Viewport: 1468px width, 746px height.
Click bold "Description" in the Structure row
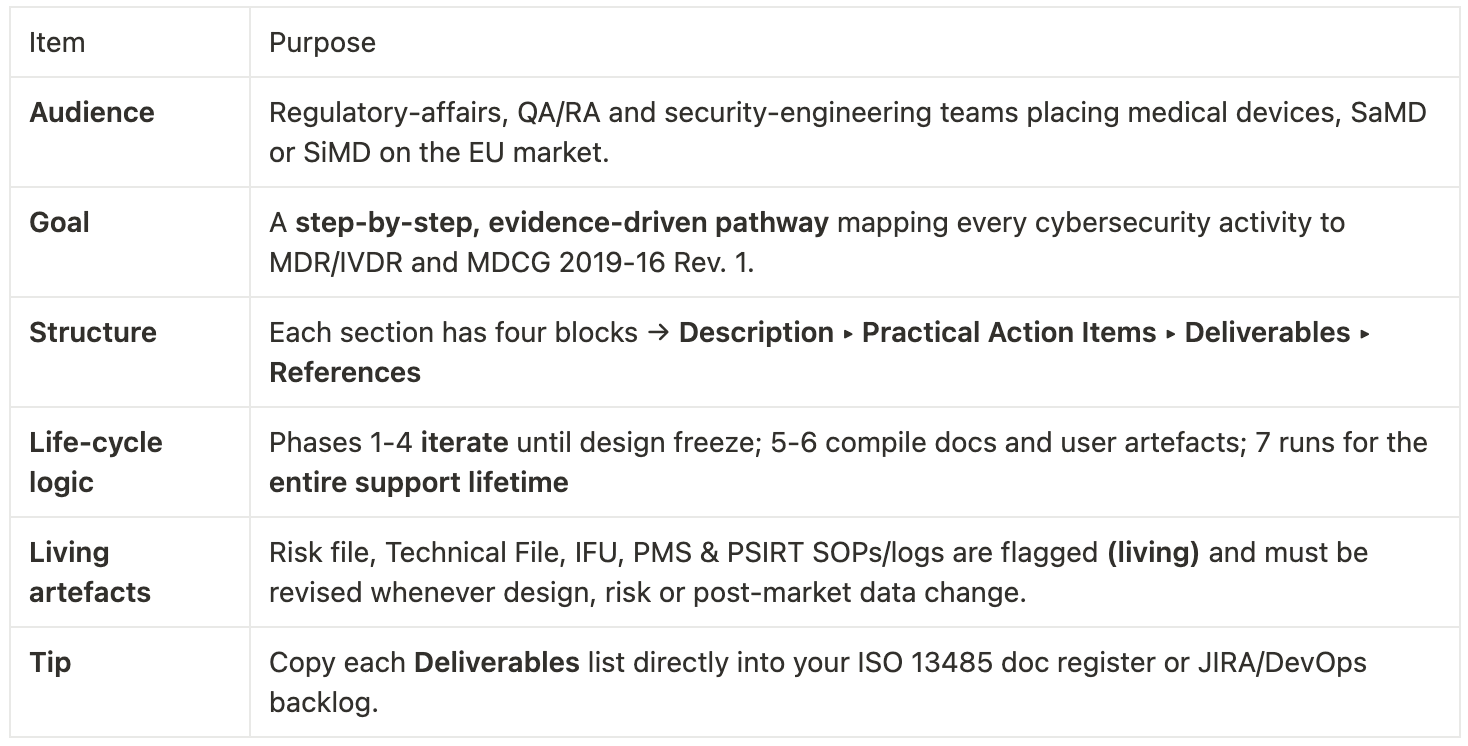[x=756, y=332]
